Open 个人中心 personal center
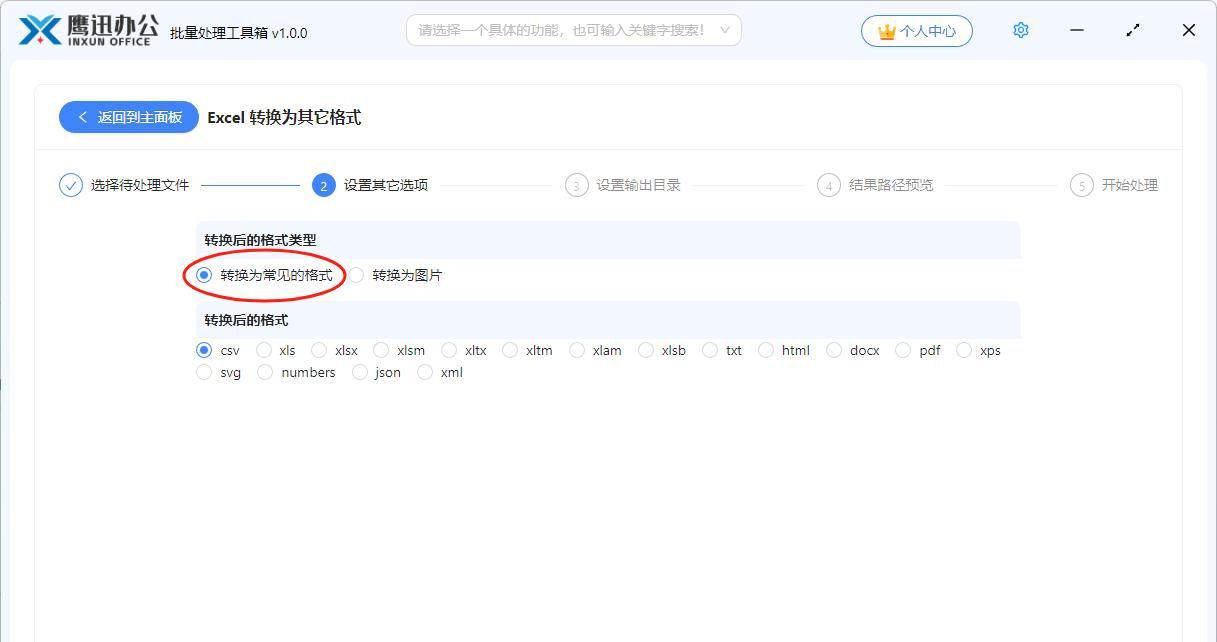The height and width of the screenshot is (642, 1217). tap(917, 30)
